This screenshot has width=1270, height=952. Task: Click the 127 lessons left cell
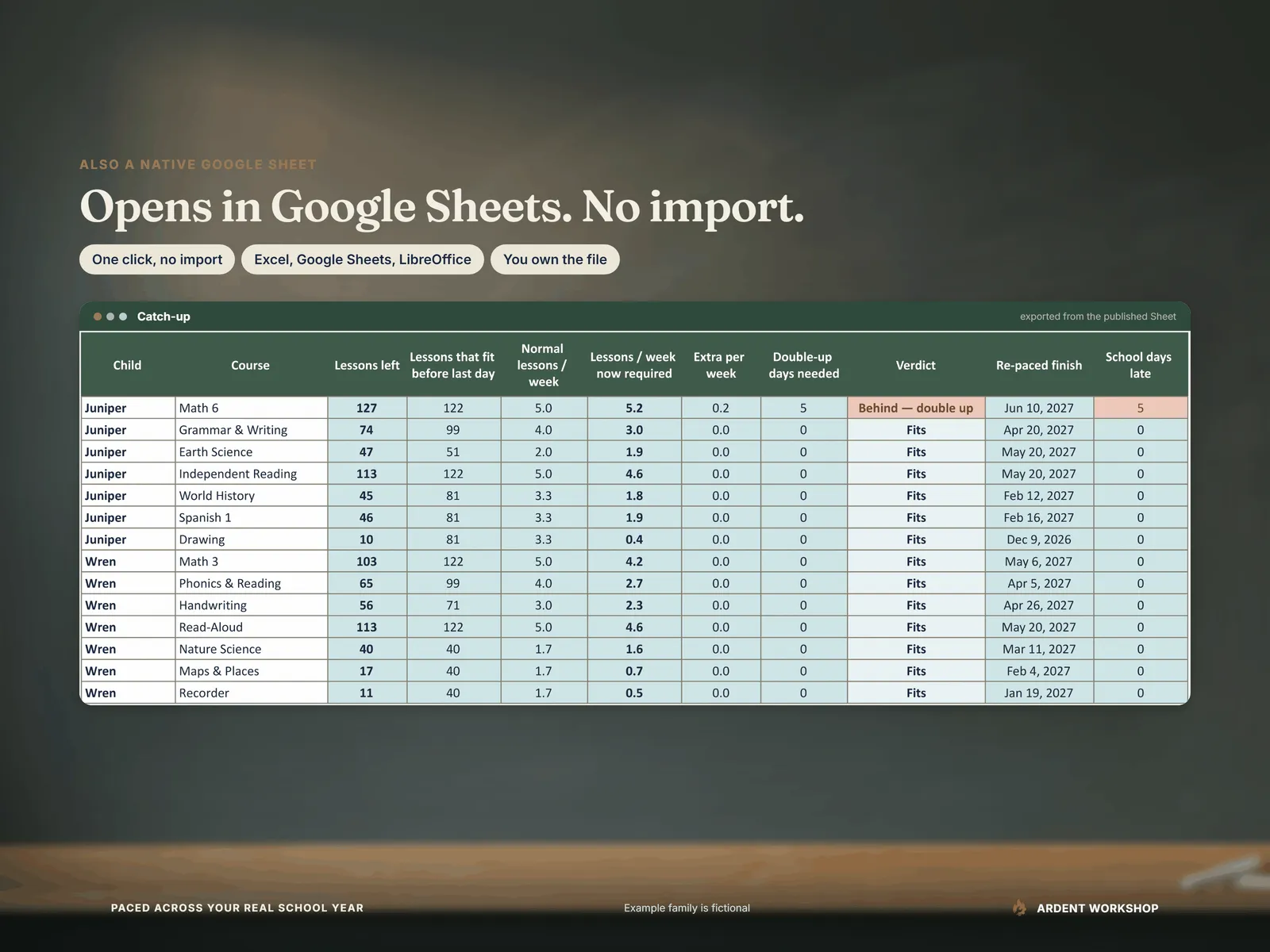click(367, 408)
